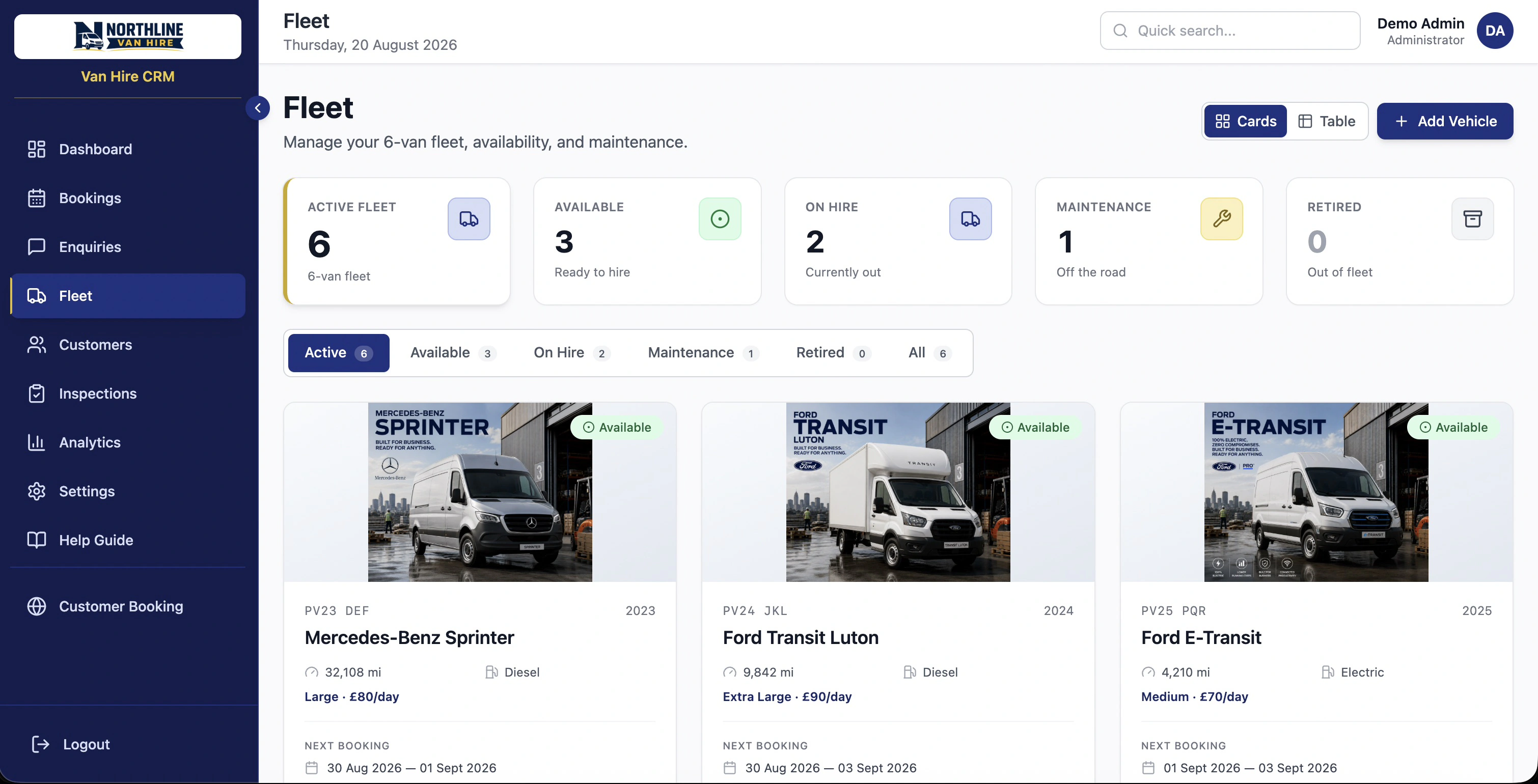The image size is (1538, 784).
Task: Open the Ford E-Transit photo
Action: click(1316, 492)
